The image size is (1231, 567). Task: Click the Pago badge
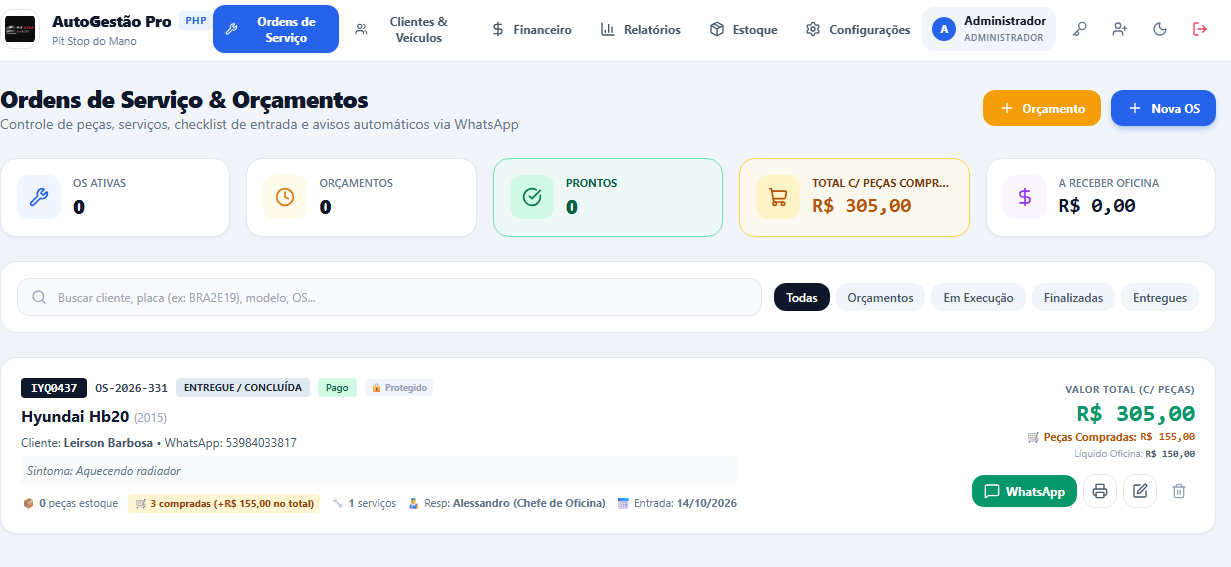click(337, 388)
